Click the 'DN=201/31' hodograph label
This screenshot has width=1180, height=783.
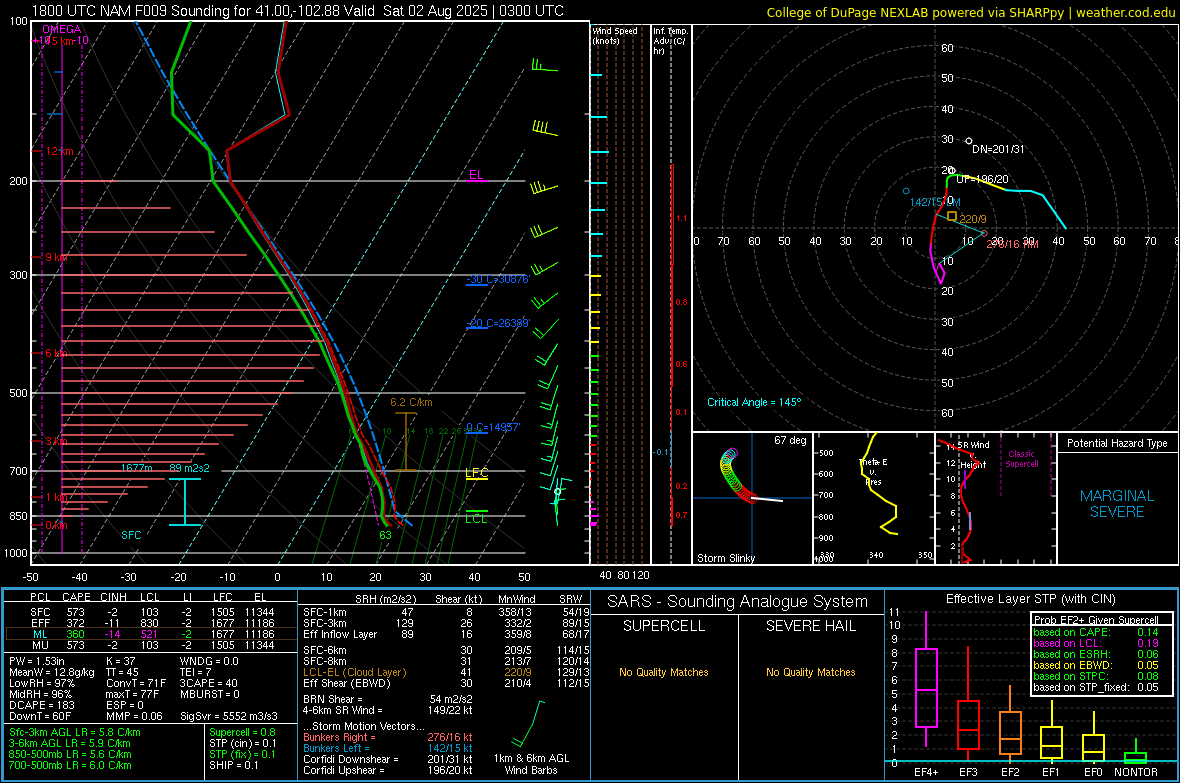pyautogui.click(x=998, y=149)
